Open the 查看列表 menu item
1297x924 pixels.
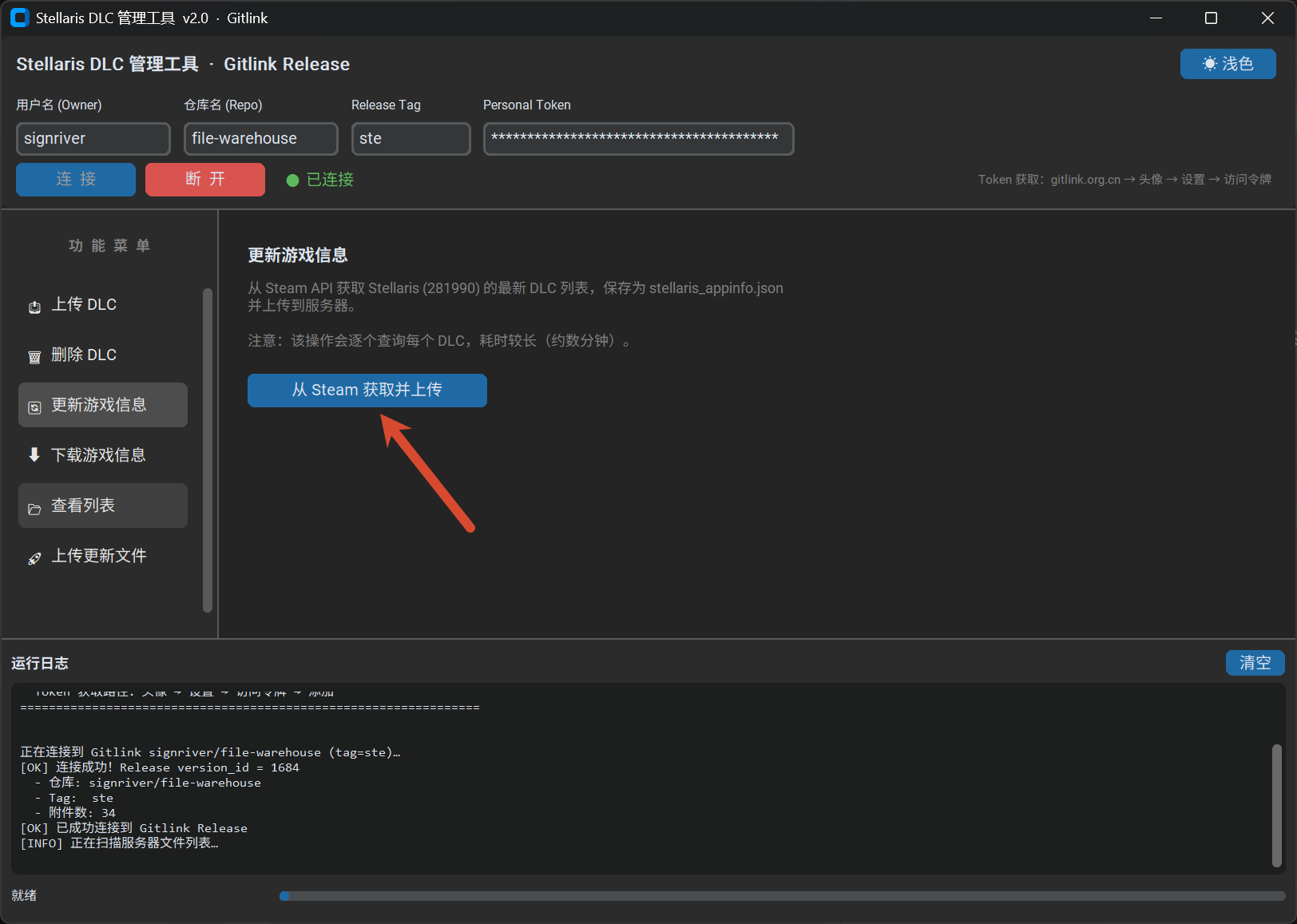103,506
